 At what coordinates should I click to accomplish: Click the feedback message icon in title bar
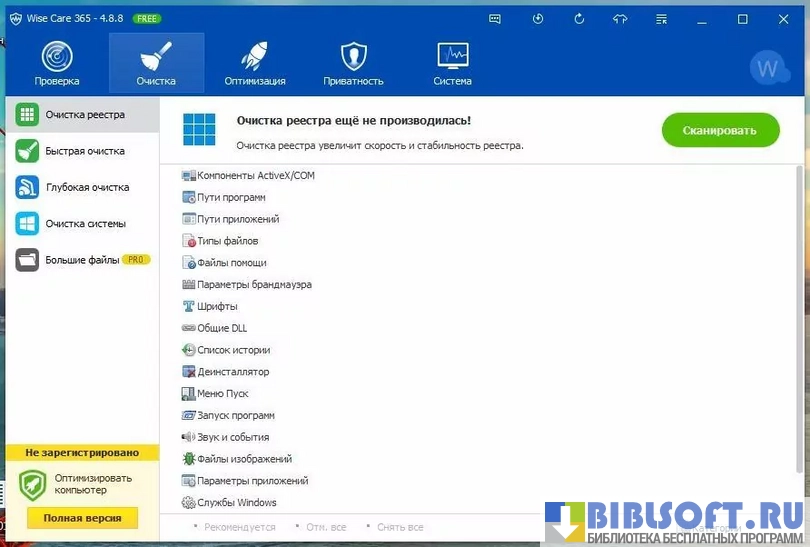point(495,19)
